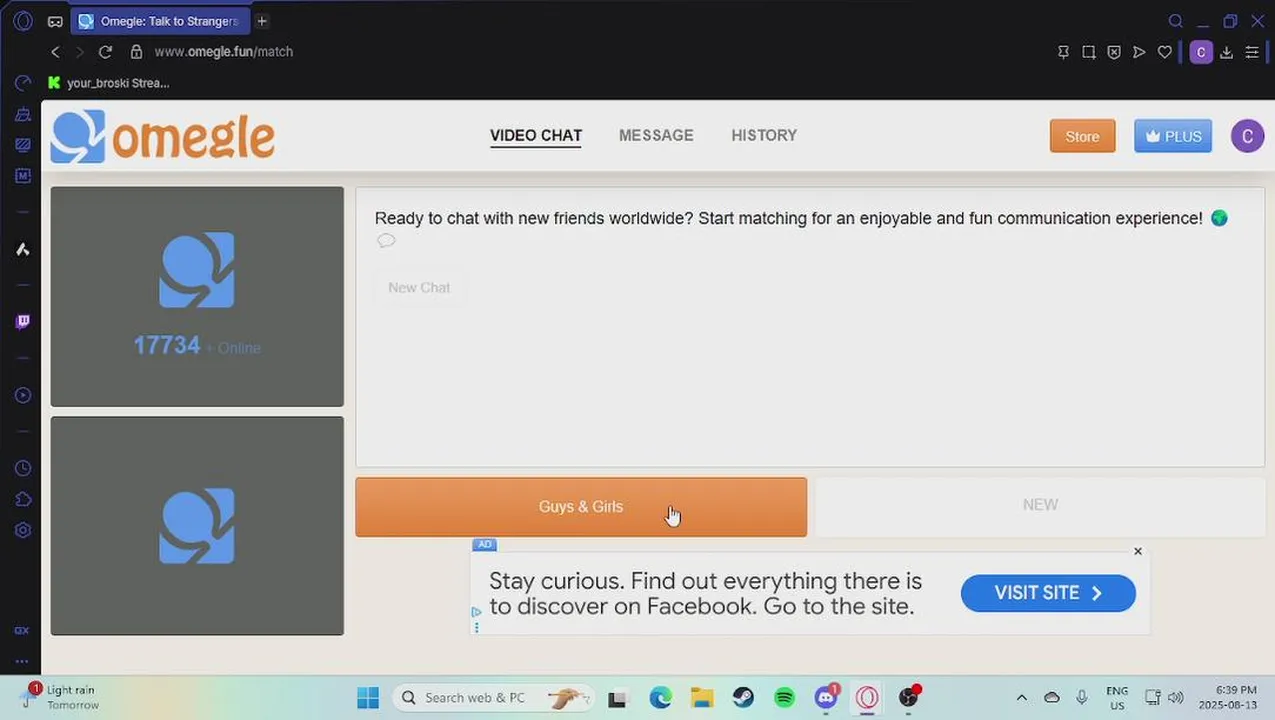Expand the system tray hidden icons chevron

point(1021,697)
